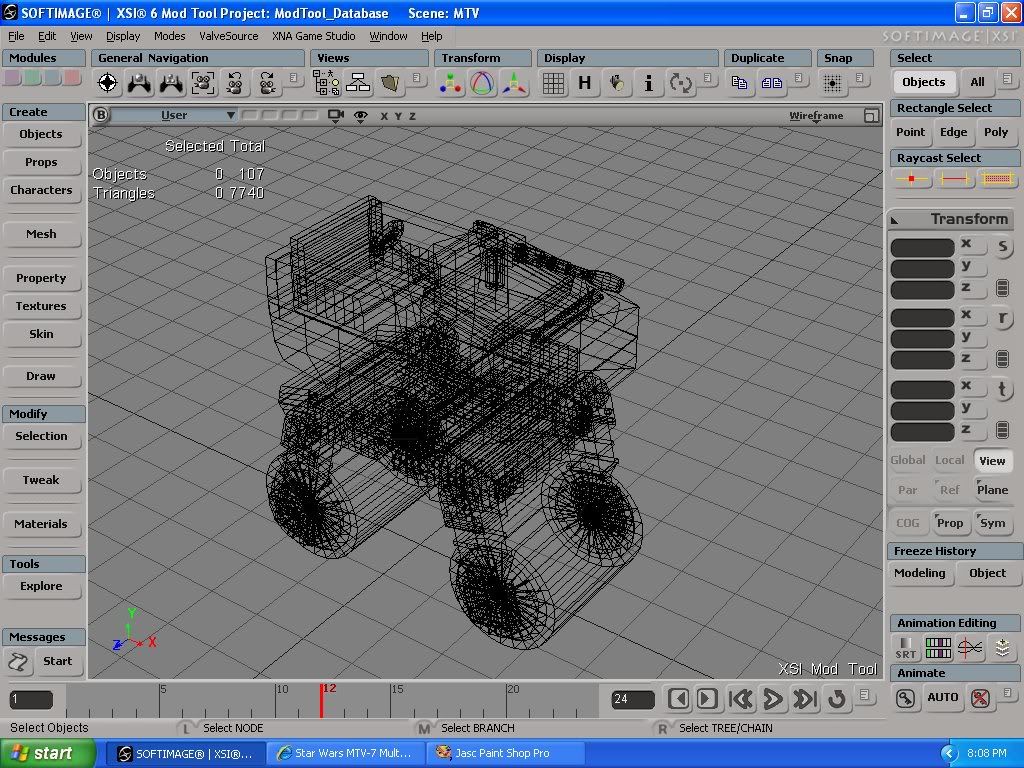The height and width of the screenshot is (768, 1024).
Task: Open the schematic view icon
Action: click(x=358, y=83)
